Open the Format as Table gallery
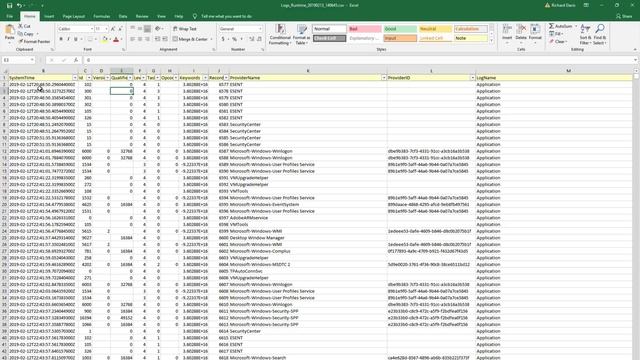The image size is (640, 360). pyautogui.click(x=302, y=34)
